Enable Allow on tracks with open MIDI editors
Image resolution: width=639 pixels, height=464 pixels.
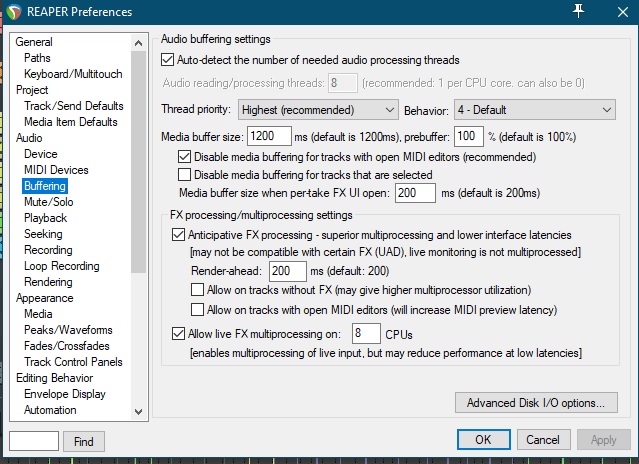pos(198,310)
